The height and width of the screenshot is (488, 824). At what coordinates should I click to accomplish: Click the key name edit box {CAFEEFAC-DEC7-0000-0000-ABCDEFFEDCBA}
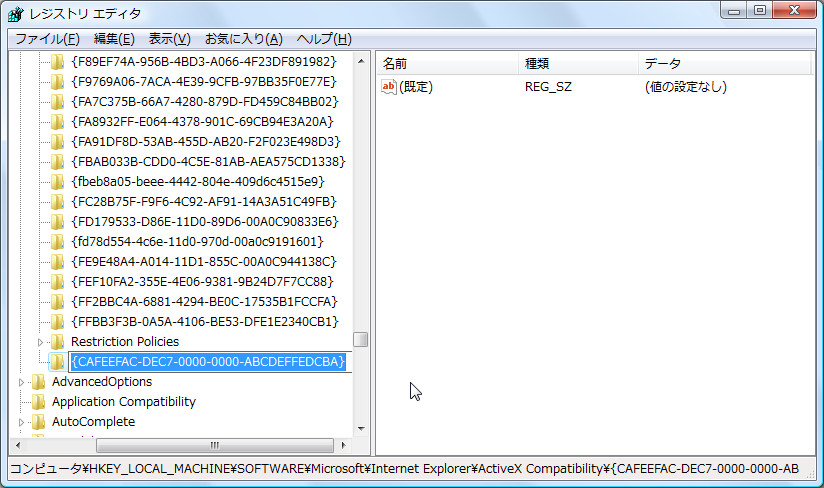(210, 361)
